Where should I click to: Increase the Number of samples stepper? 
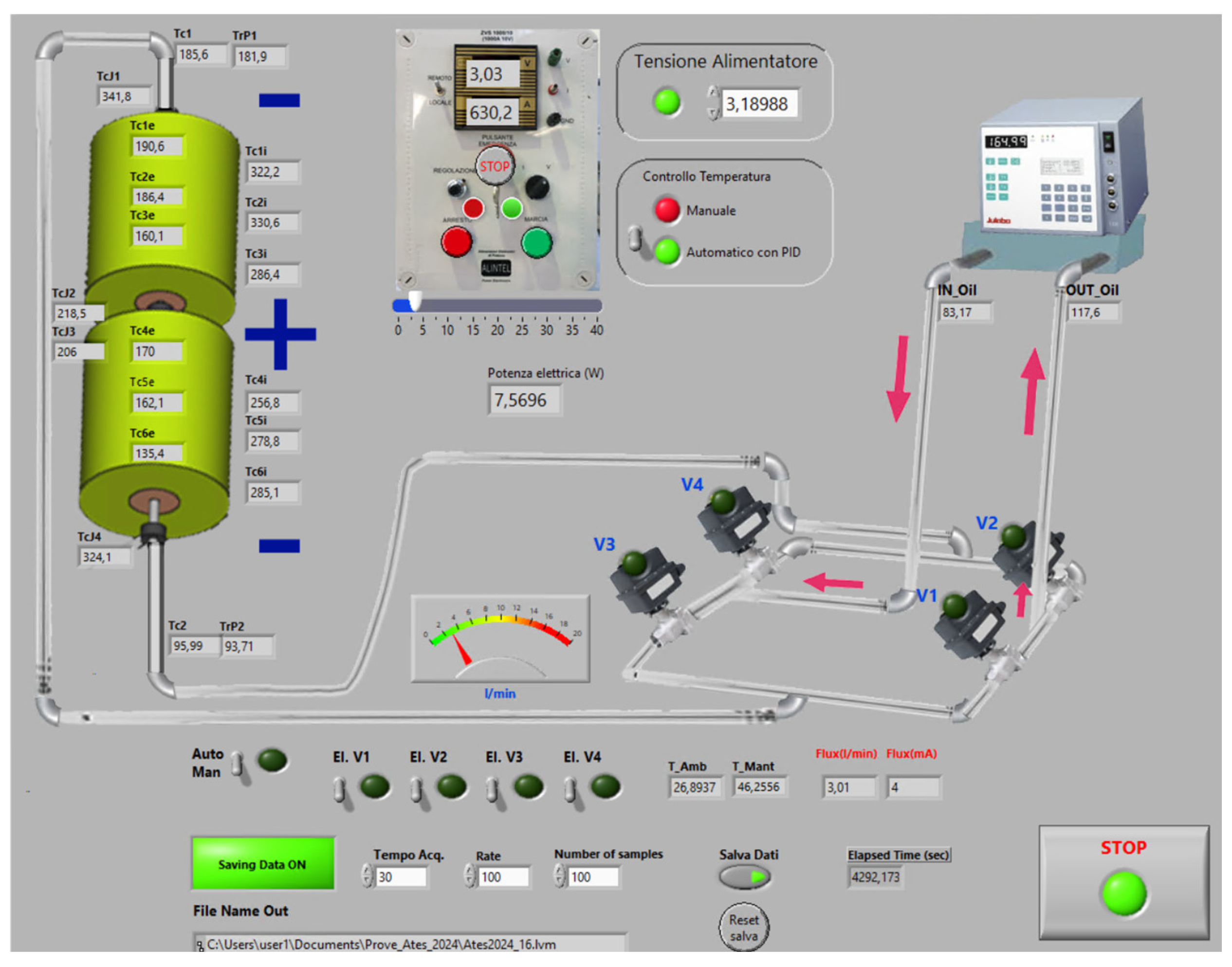tap(559, 870)
